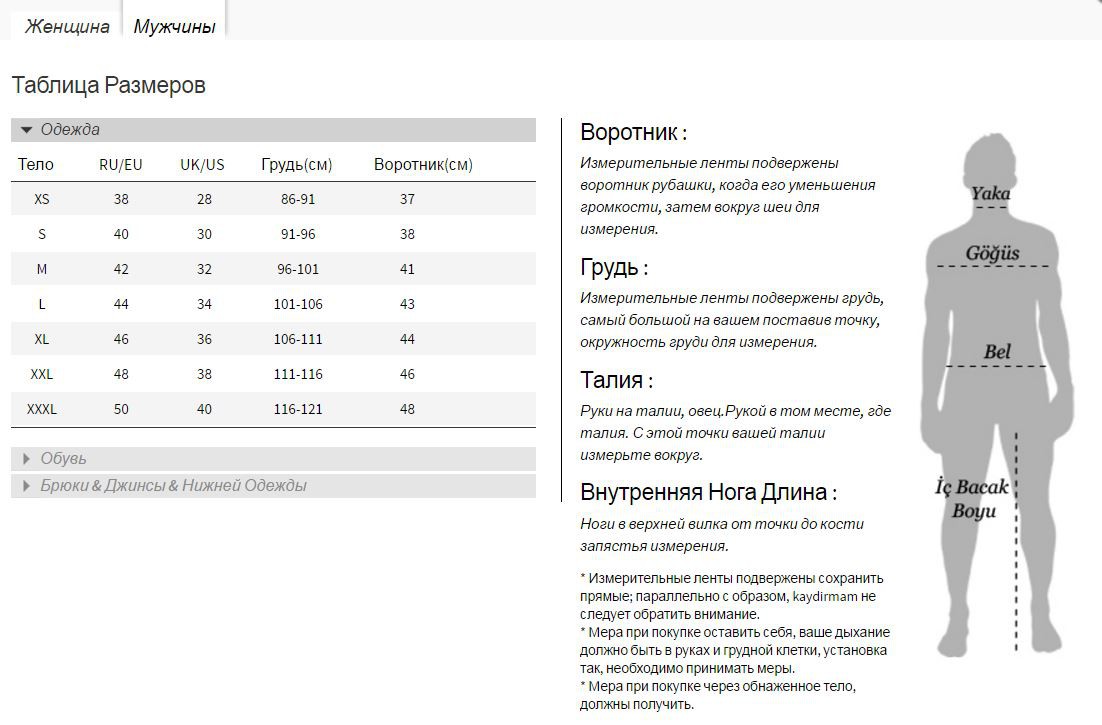Click the Воротник heading

click(633, 132)
